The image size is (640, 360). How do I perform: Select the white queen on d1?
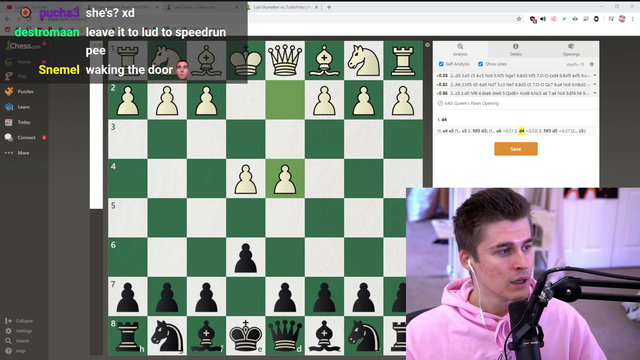[284, 60]
